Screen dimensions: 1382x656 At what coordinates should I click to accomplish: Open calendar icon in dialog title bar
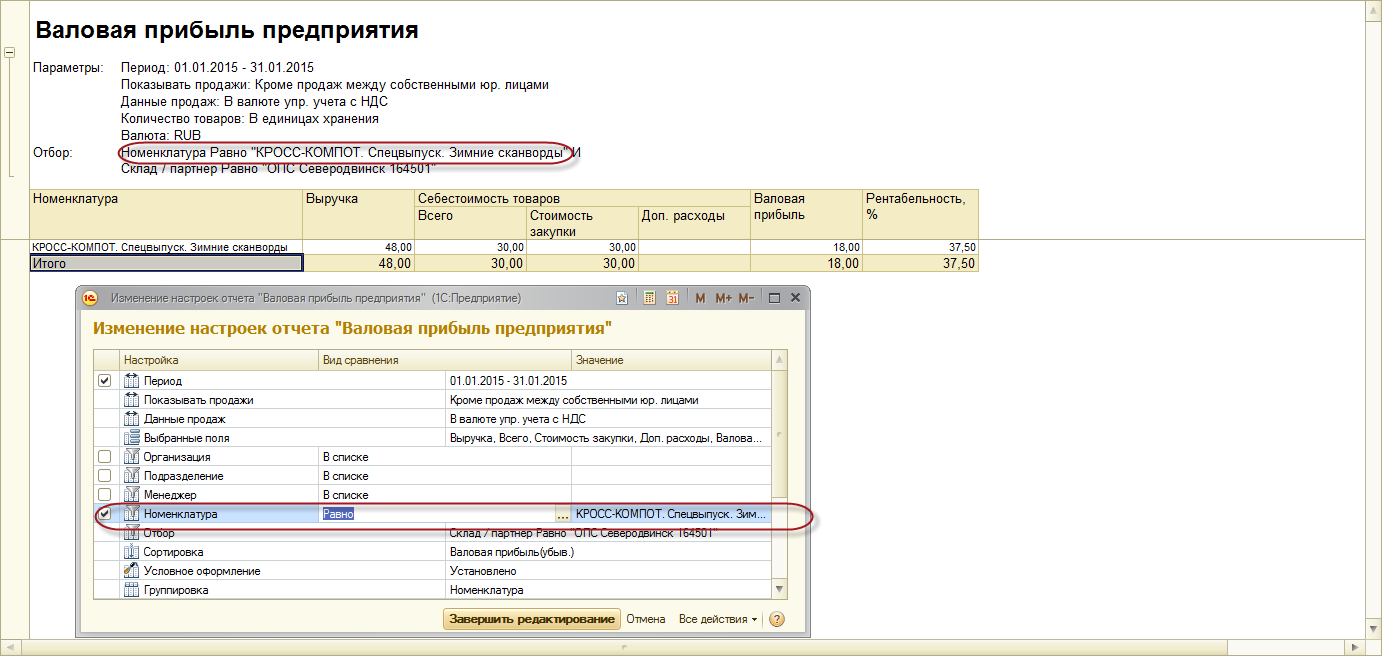tap(673, 298)
